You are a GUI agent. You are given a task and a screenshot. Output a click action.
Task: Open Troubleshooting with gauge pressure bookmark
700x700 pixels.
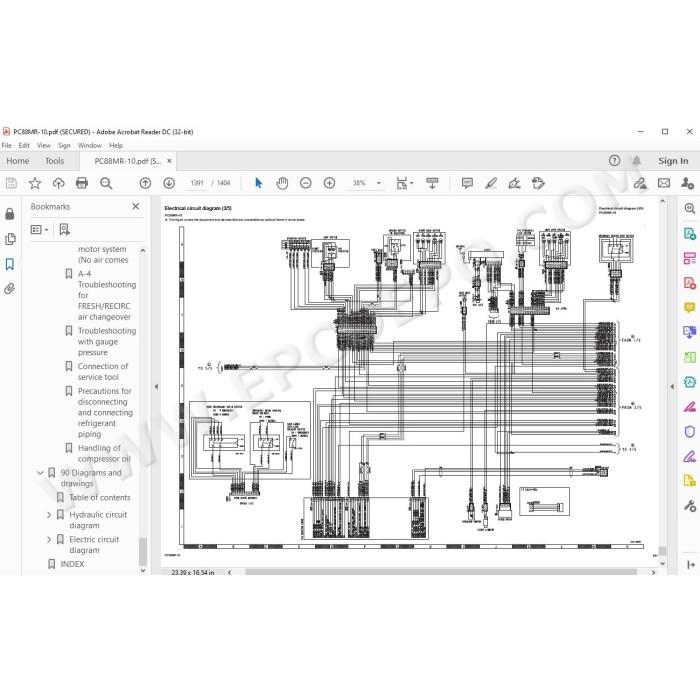pos(107,342)
